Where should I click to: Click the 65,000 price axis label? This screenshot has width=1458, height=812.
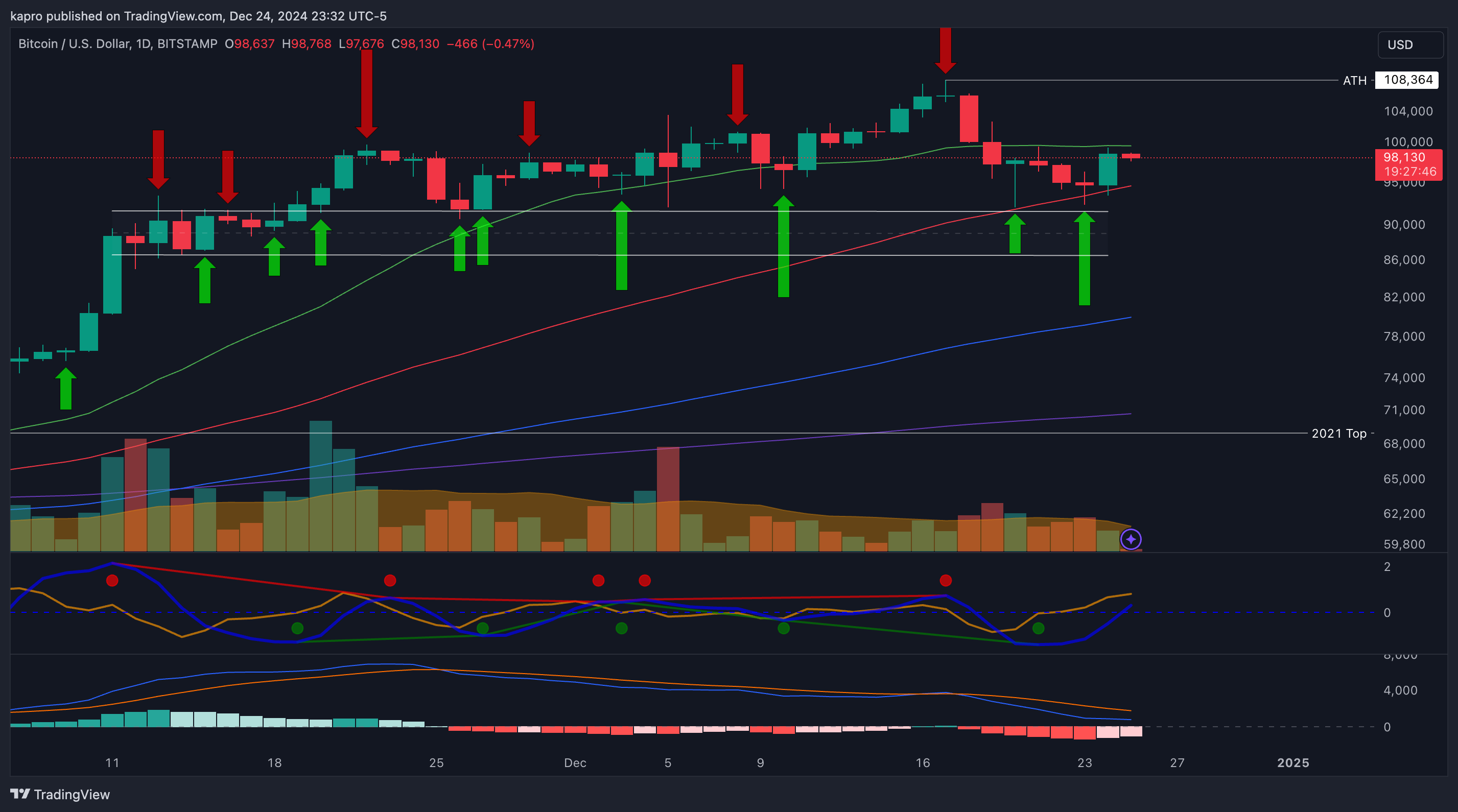[1404, 479]
